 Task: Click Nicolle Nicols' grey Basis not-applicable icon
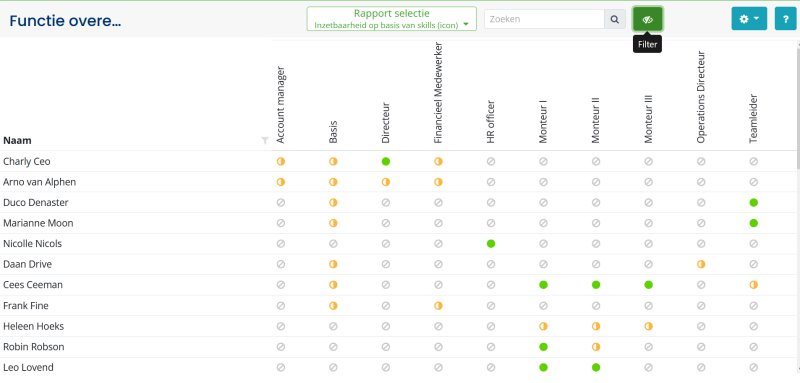pos(333,244)
